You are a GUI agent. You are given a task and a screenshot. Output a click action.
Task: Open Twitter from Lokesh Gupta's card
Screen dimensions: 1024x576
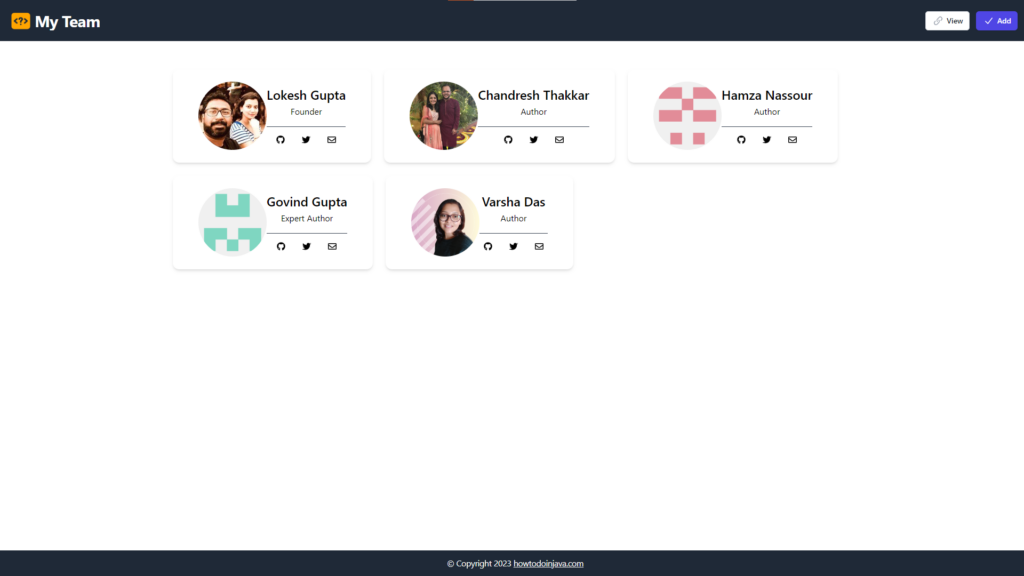point(306,140)
